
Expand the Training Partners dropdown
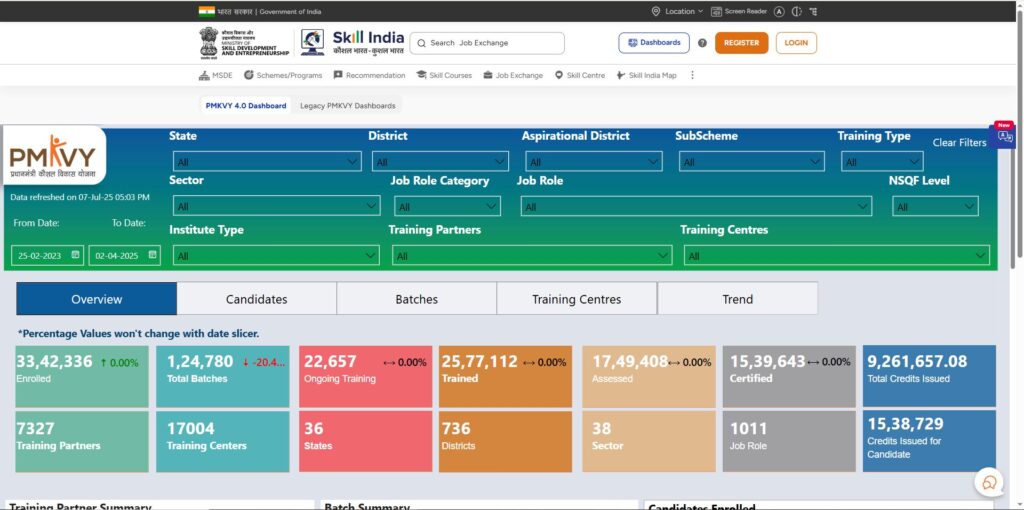pos(531,256)
